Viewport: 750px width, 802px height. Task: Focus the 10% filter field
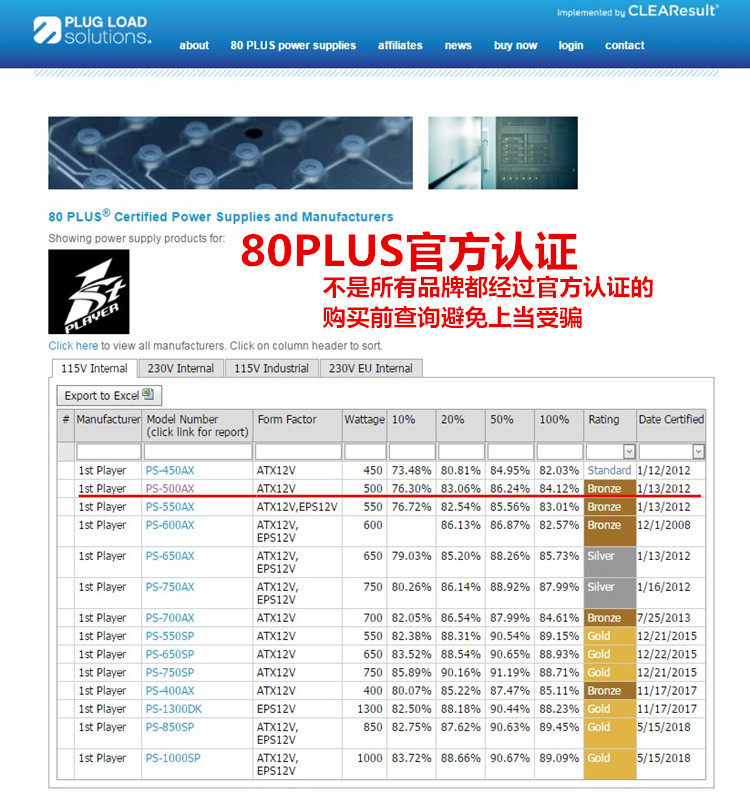[412, 452]
